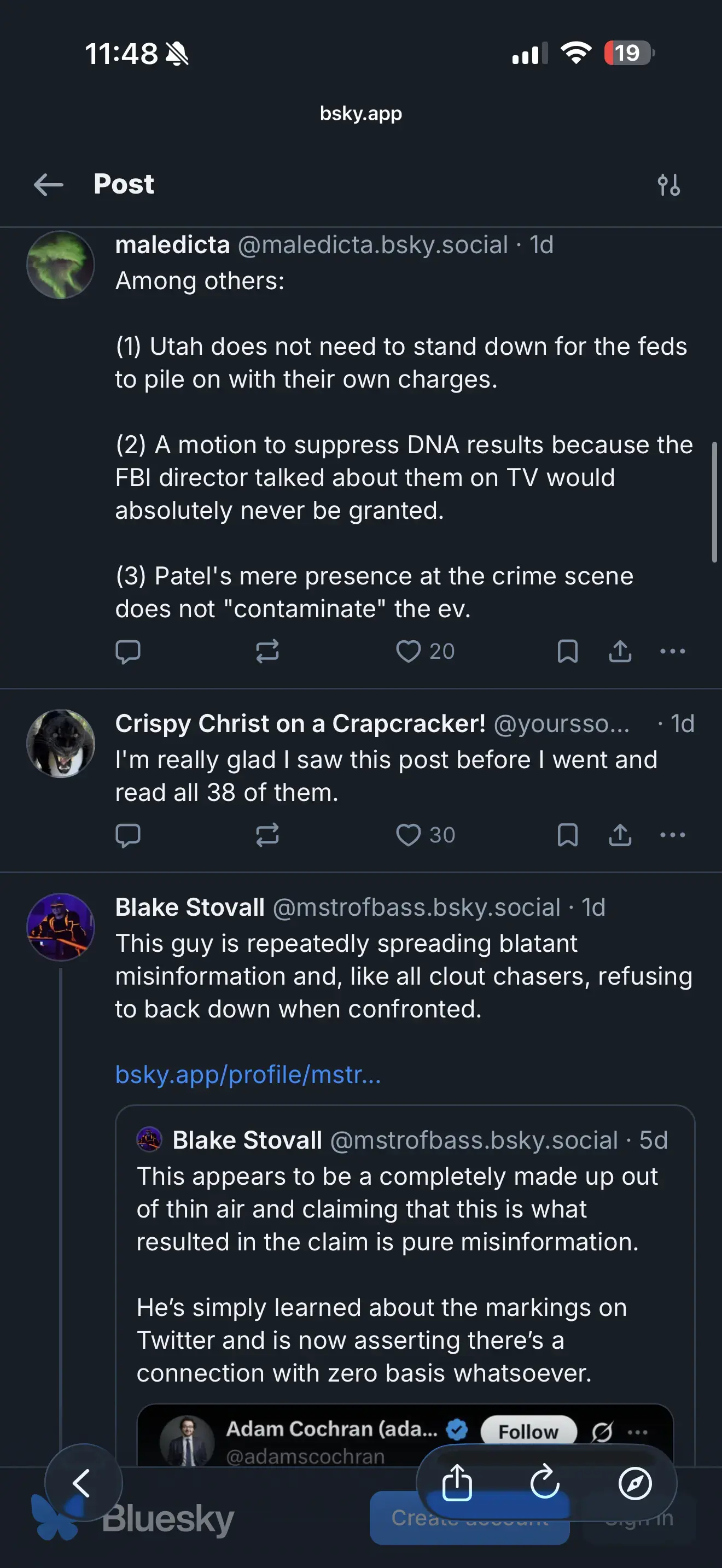Reply to maledicta's post

(x=128, y=651)
